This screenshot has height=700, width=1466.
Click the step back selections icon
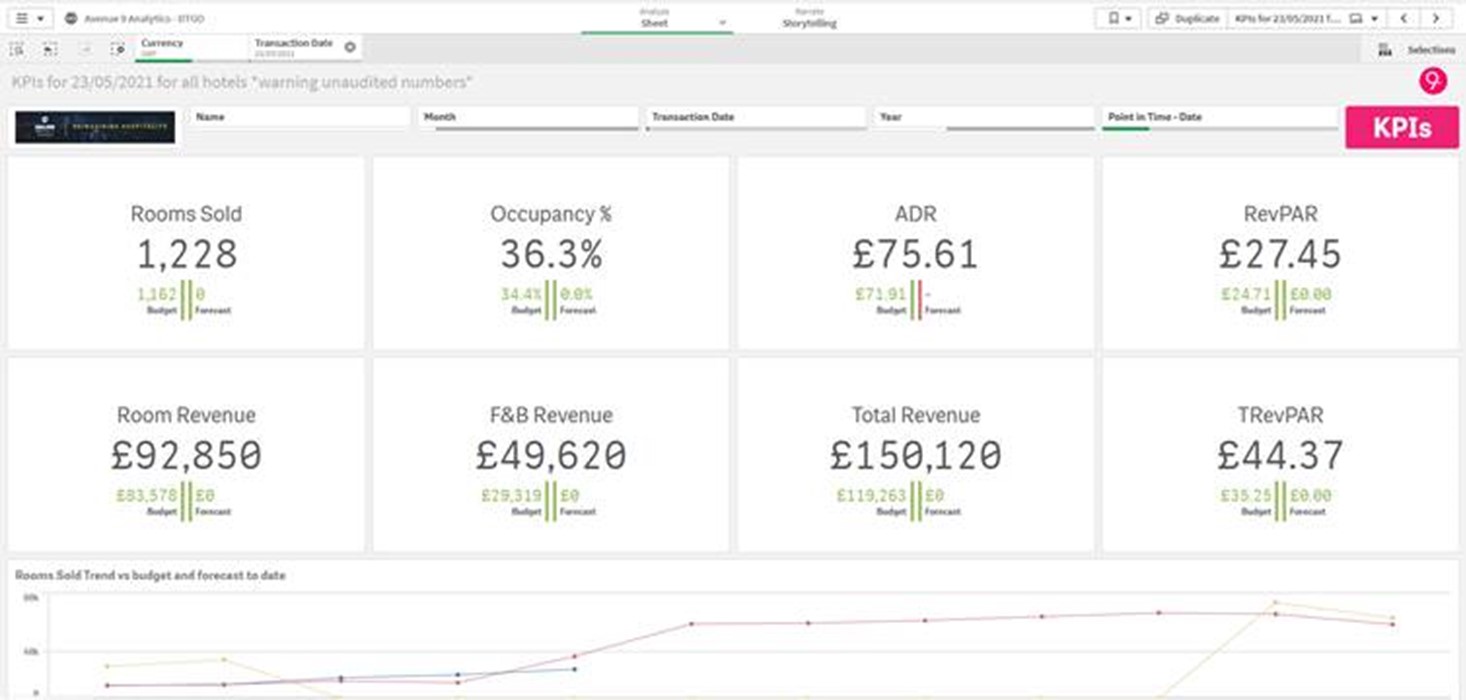50,48
